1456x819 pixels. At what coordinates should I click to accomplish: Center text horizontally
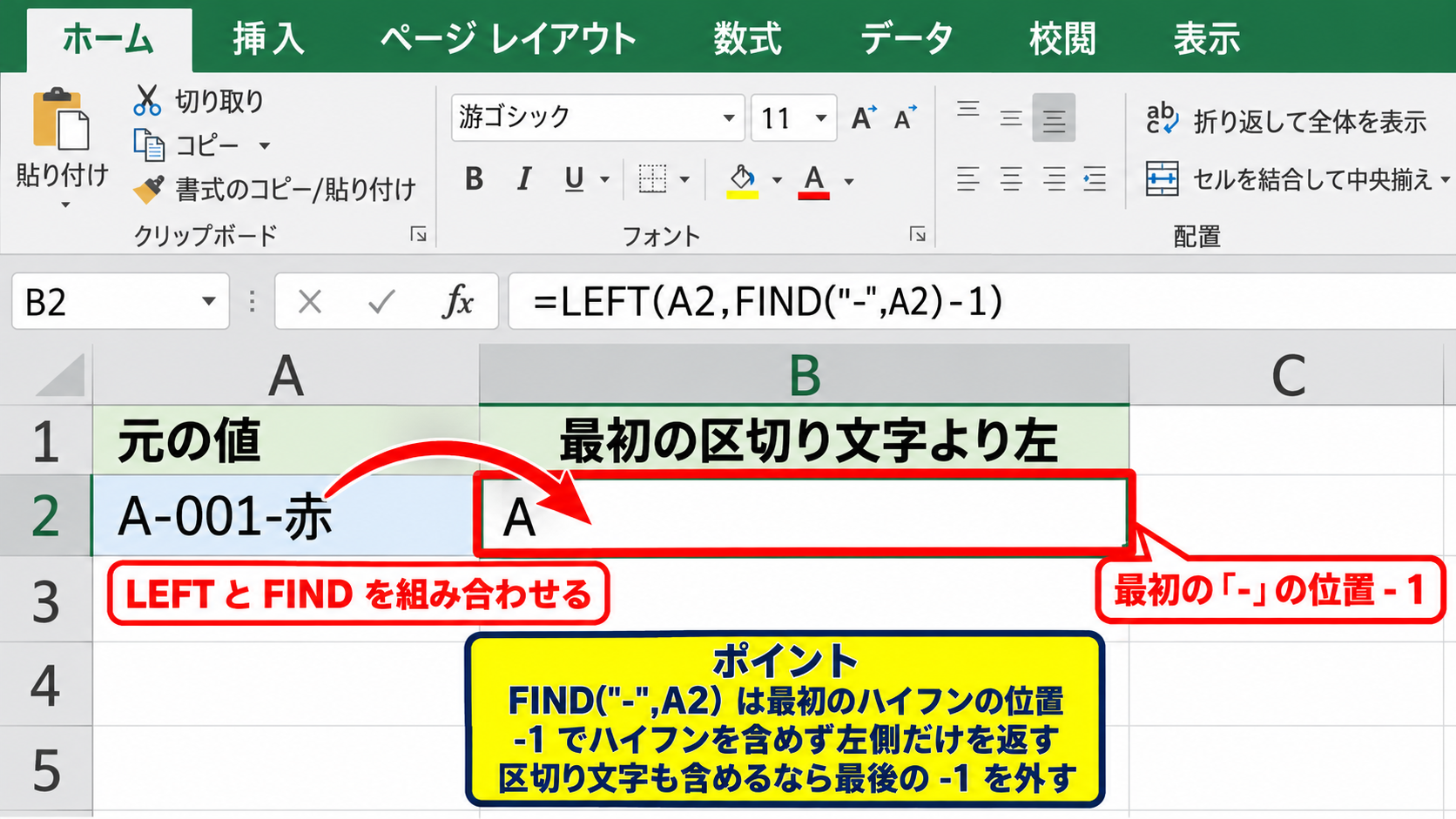[1011, 179]
